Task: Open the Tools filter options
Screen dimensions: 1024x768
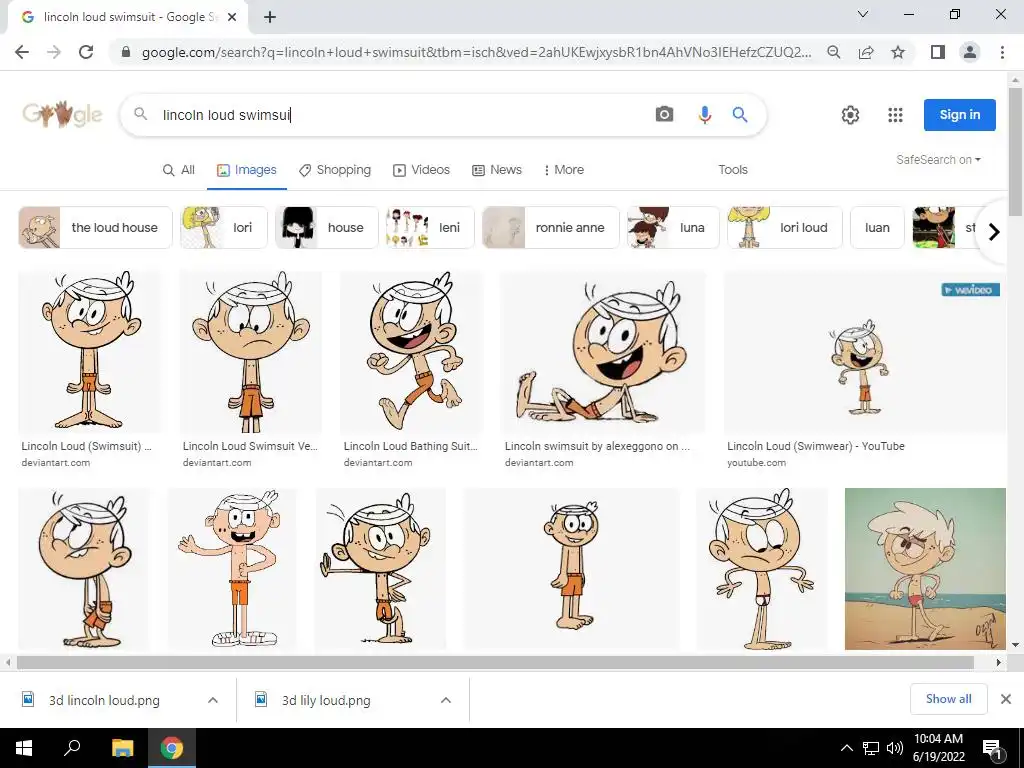Action: tap(733, 170)
